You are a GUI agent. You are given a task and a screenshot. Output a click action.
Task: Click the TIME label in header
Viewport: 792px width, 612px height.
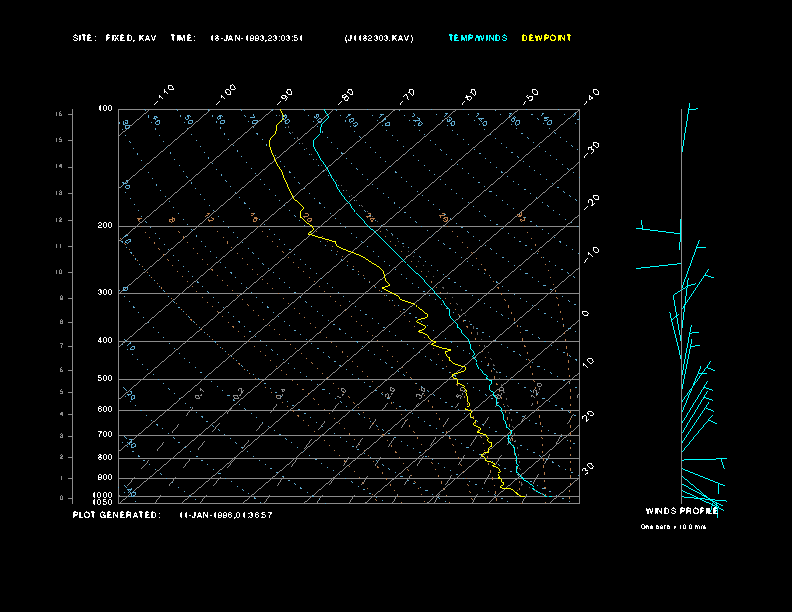182,38
